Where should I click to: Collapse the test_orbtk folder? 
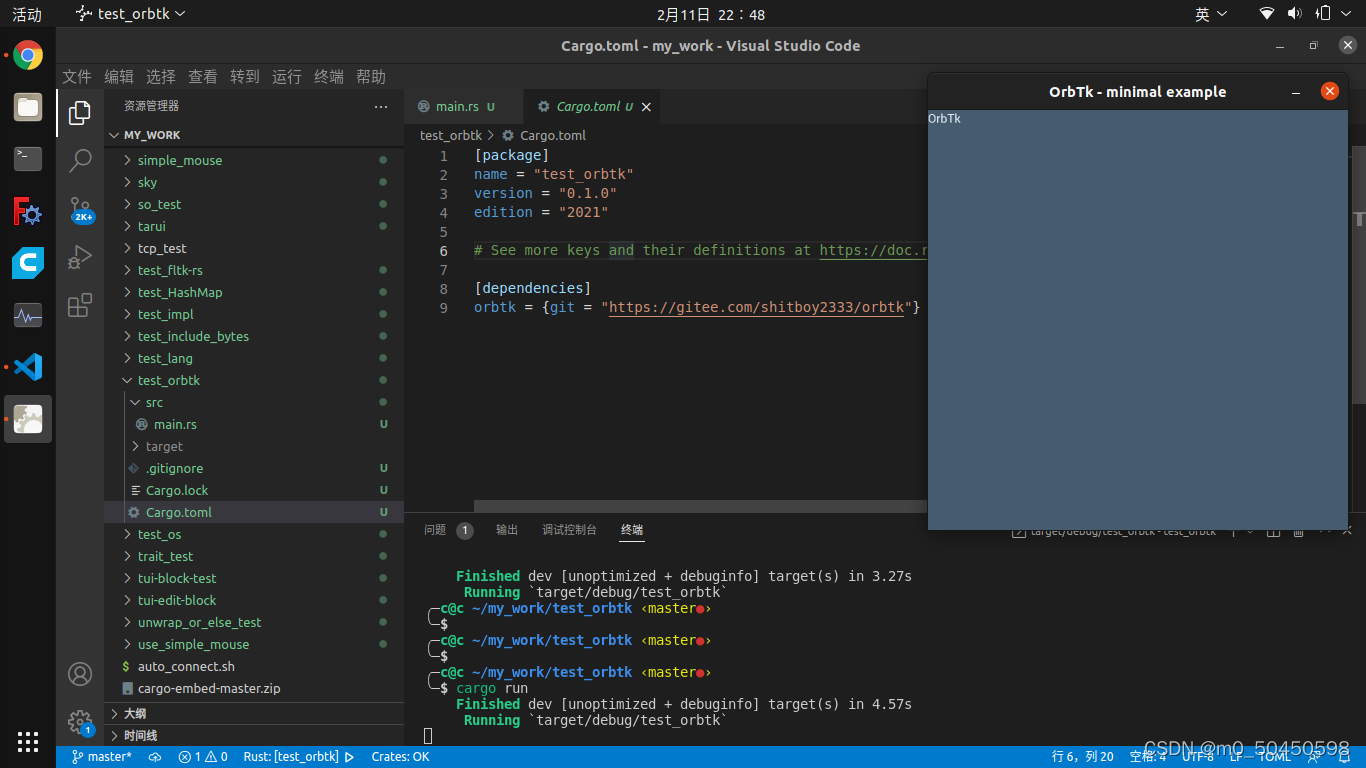coord(127,381)
